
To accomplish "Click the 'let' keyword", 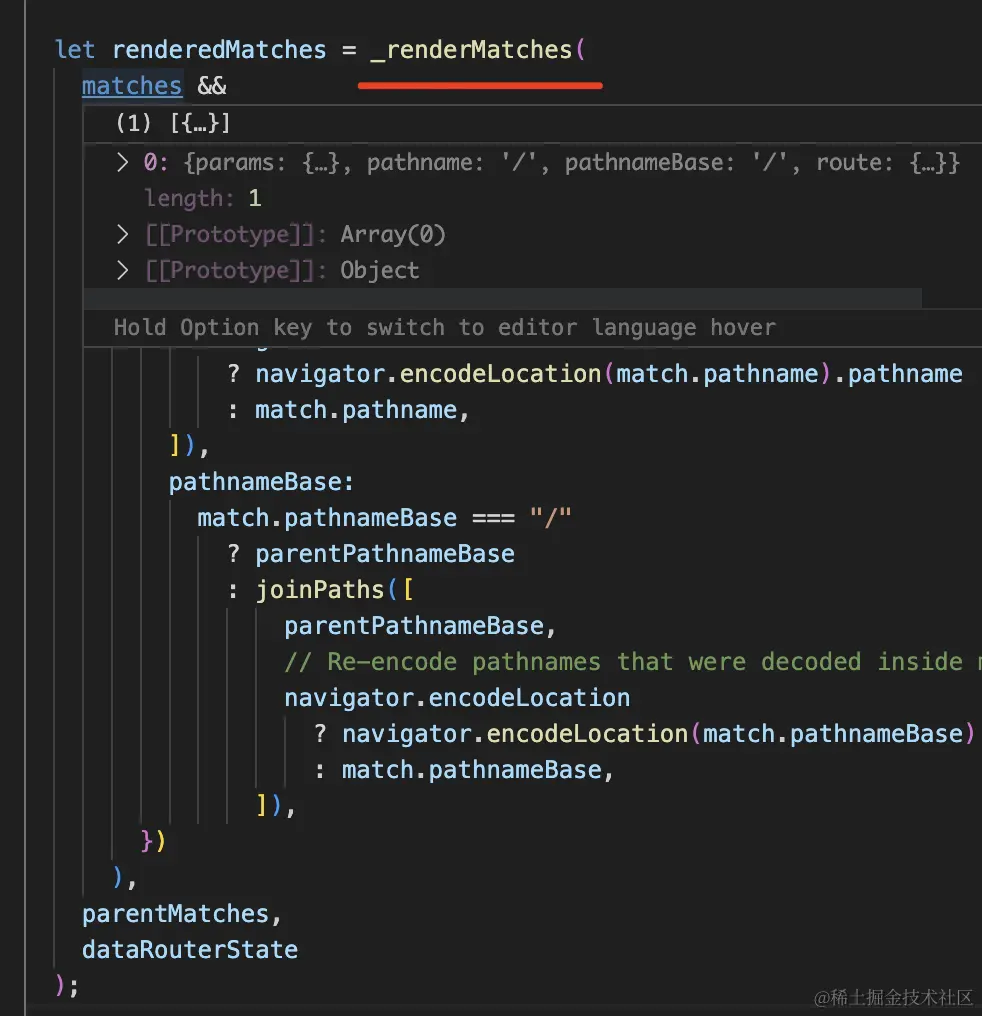I will (x=75, y=50).
